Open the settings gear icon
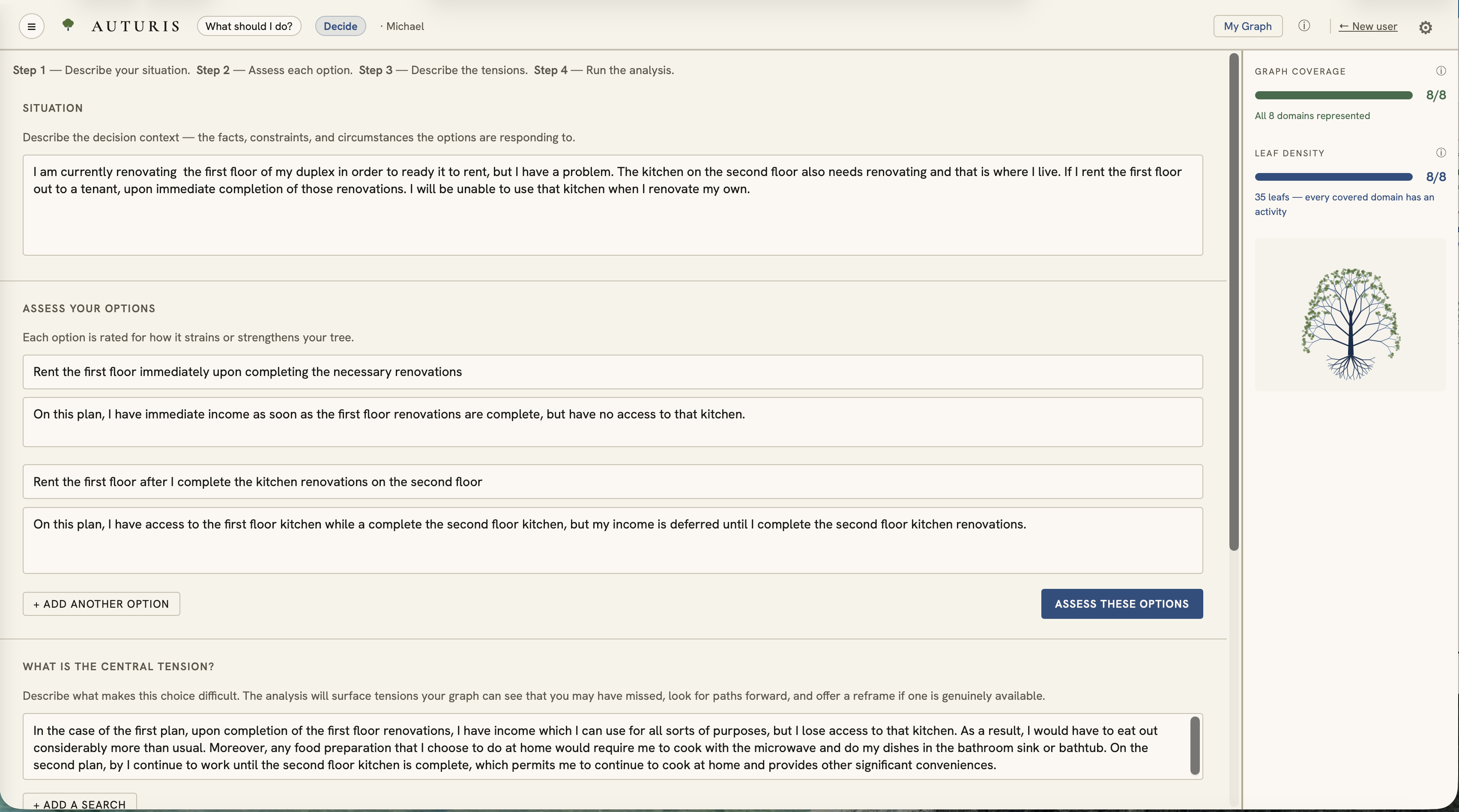Viewport: 1459px width, 812px height. click(x=1426, y=27)
